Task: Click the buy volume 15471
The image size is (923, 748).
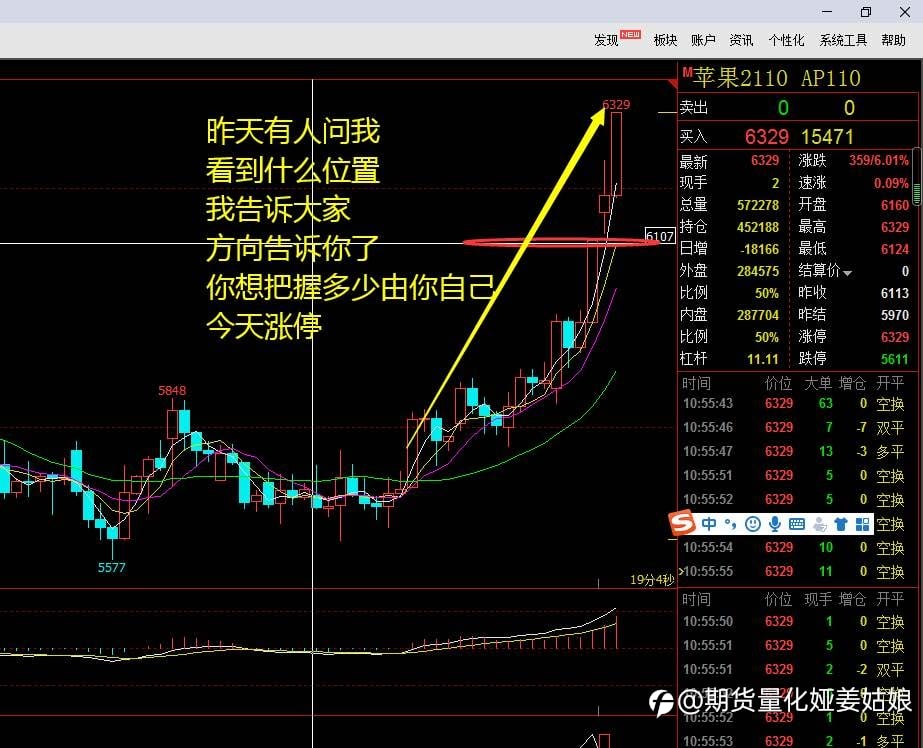Action: coord(827,137)
